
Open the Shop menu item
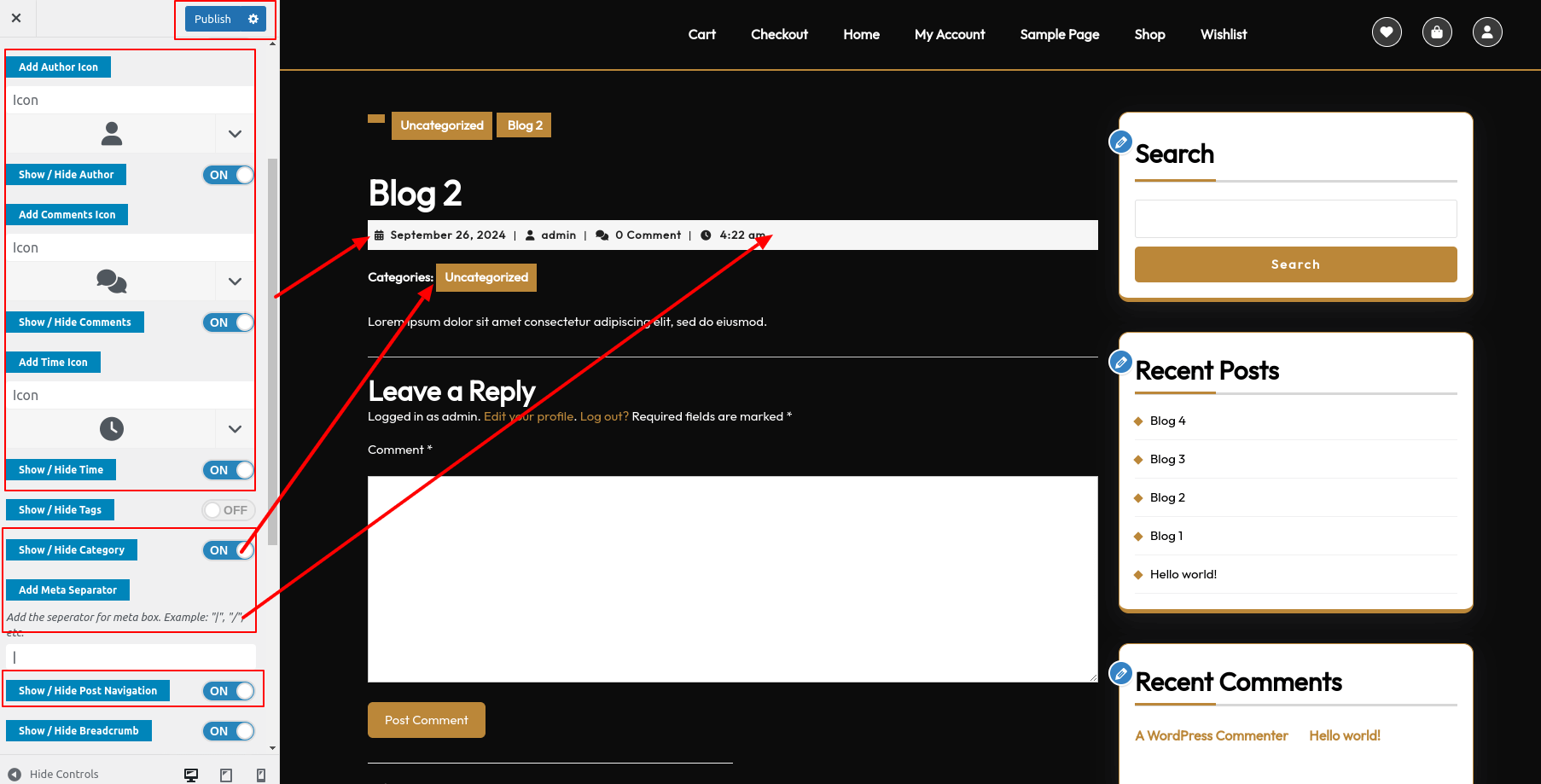[1149, 34]
